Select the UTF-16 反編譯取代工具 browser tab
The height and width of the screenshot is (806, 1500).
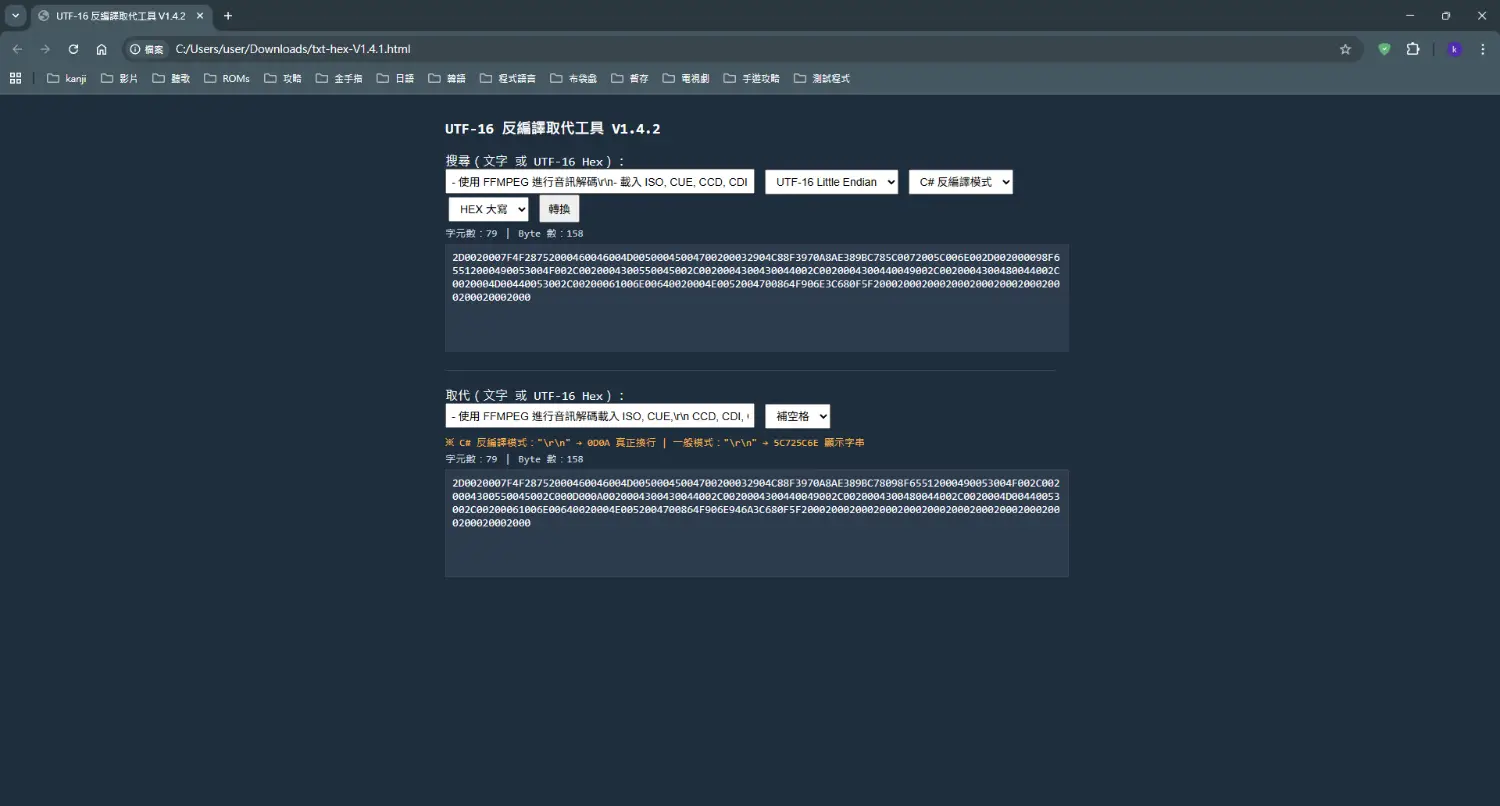click(x=110, y=16)
